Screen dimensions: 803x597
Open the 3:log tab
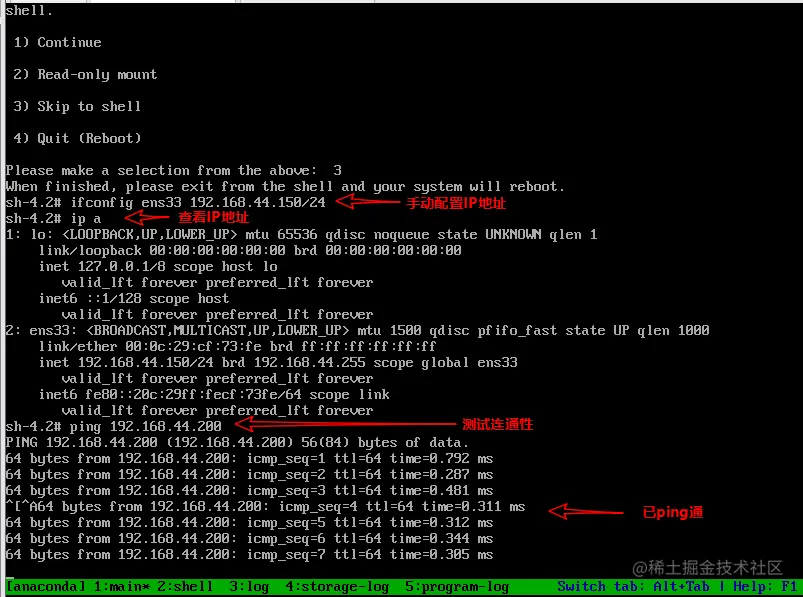point(249,587)
